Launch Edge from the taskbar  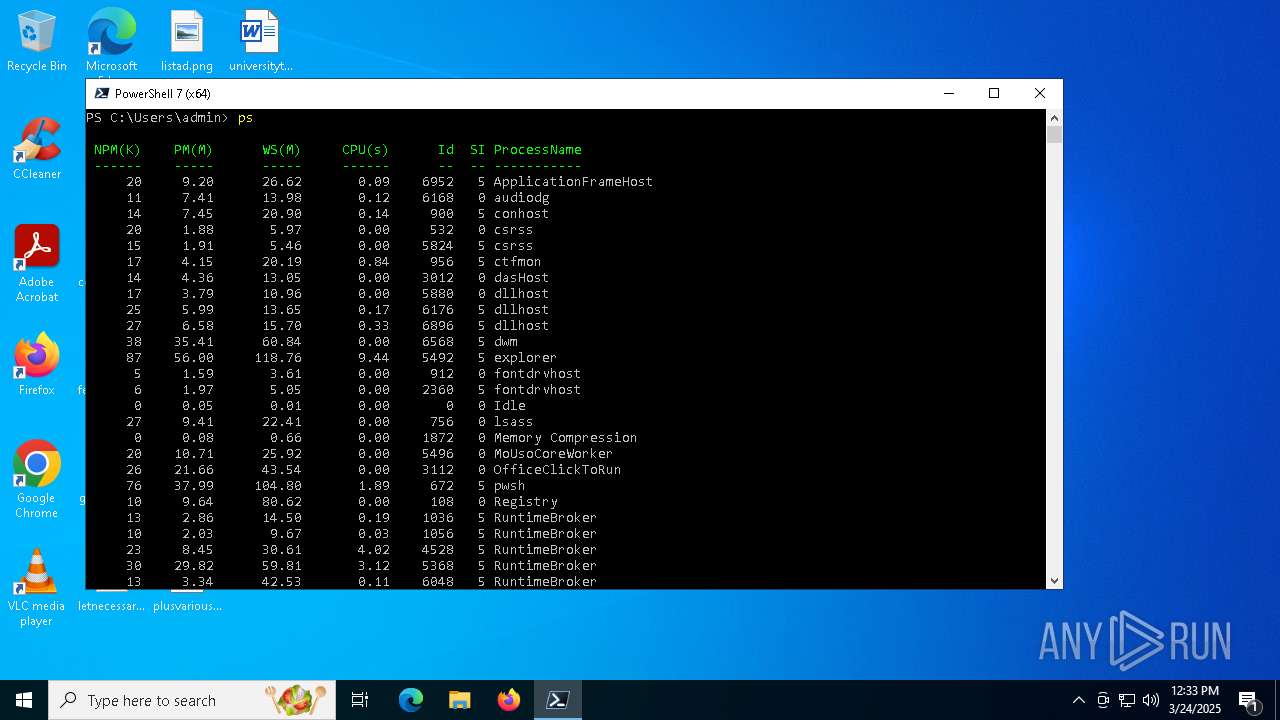pyautogui.click(x=411, y=700)
